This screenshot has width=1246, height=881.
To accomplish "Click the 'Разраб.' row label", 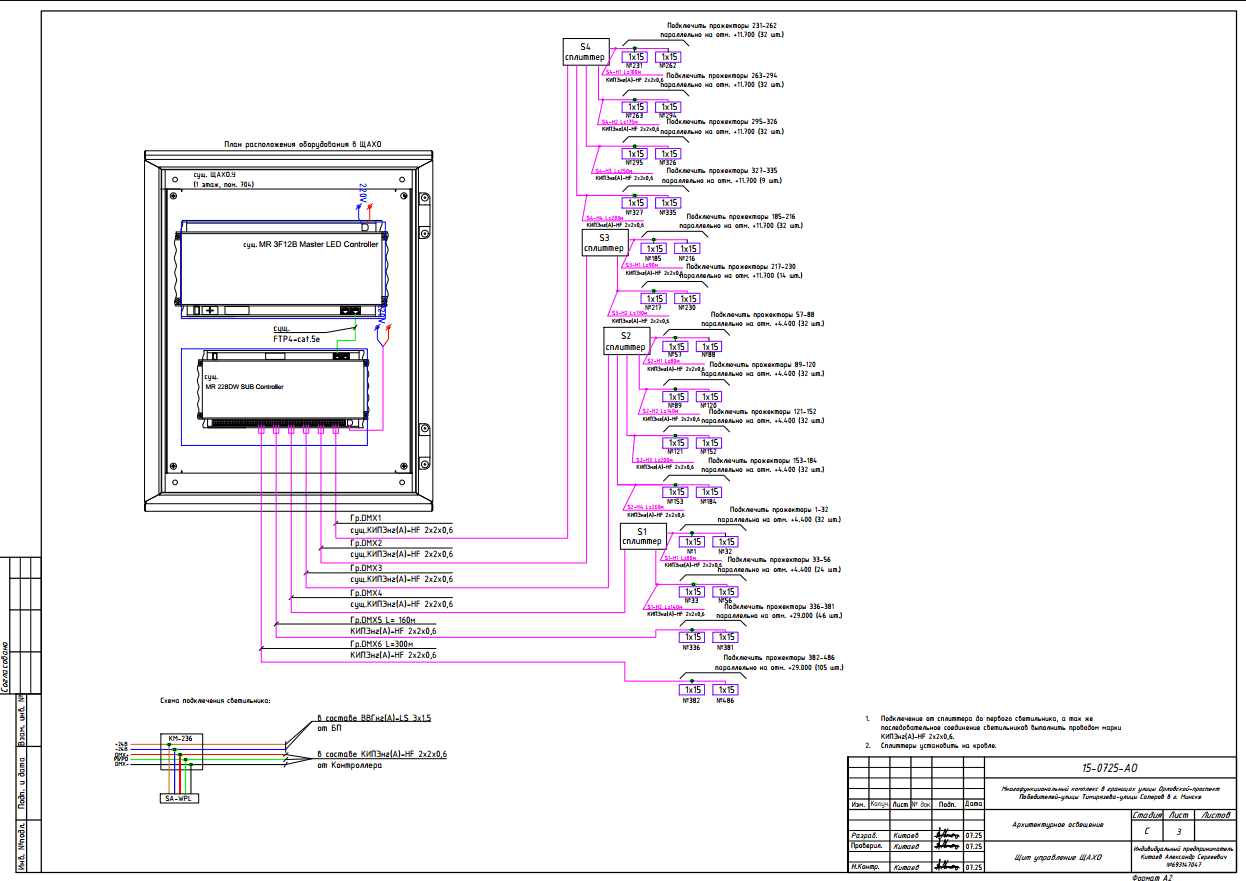I will click(x=863, y=836).
